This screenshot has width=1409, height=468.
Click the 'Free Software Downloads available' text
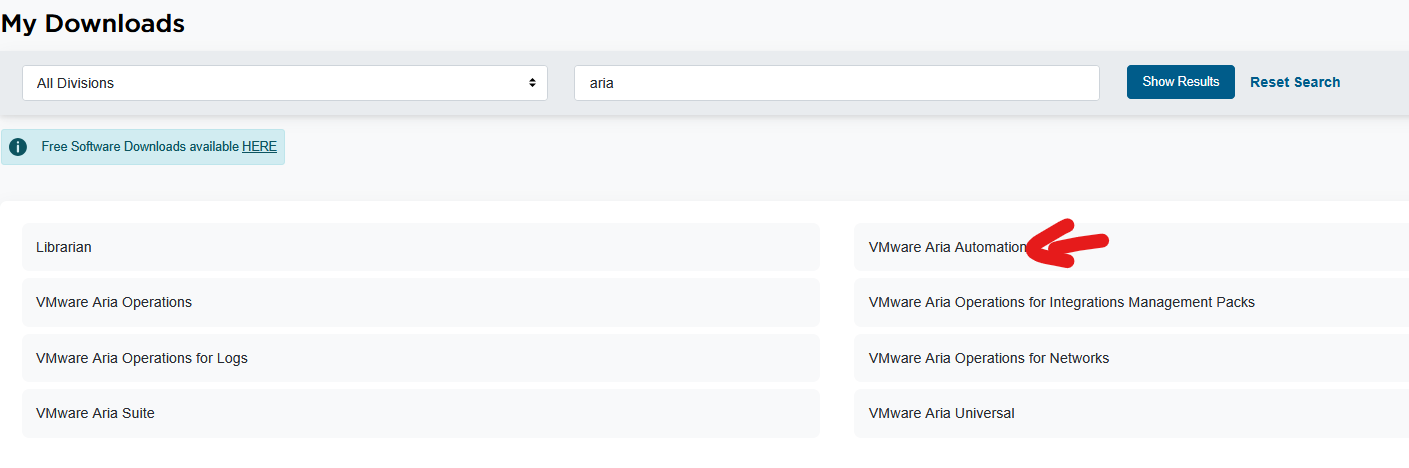click(x=140, y=147)
